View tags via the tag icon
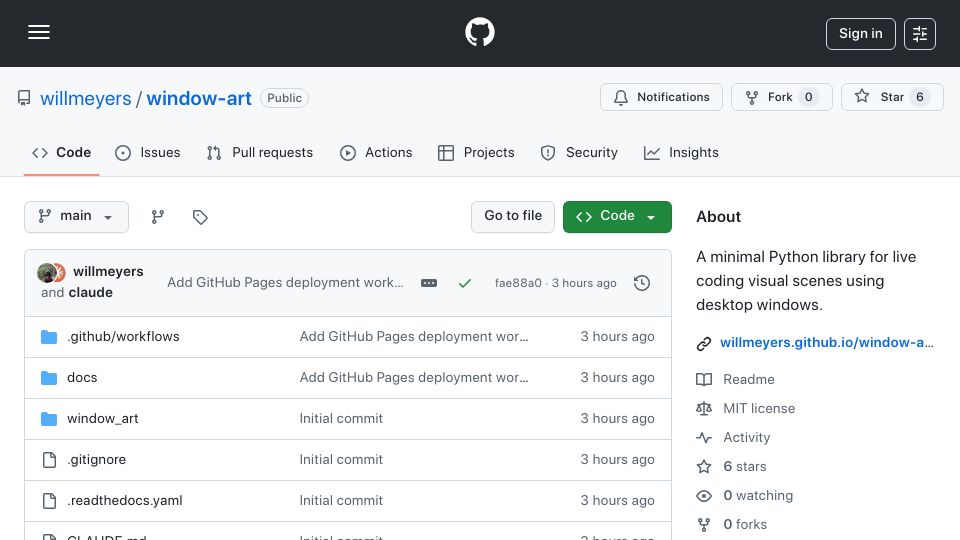 [x=200, y=217]
